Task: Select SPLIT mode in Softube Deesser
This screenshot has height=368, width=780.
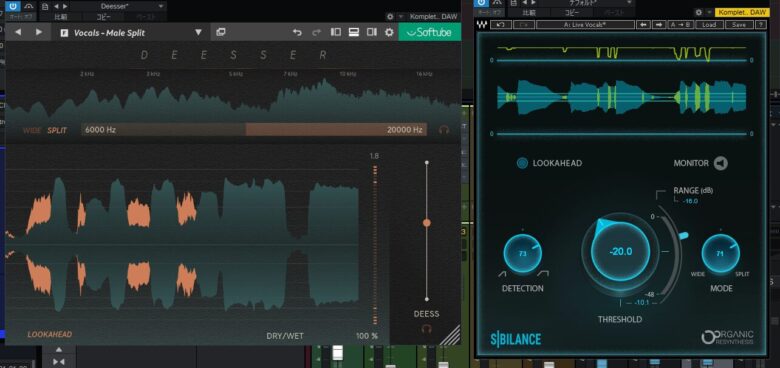Action: (x=57, y=130)
